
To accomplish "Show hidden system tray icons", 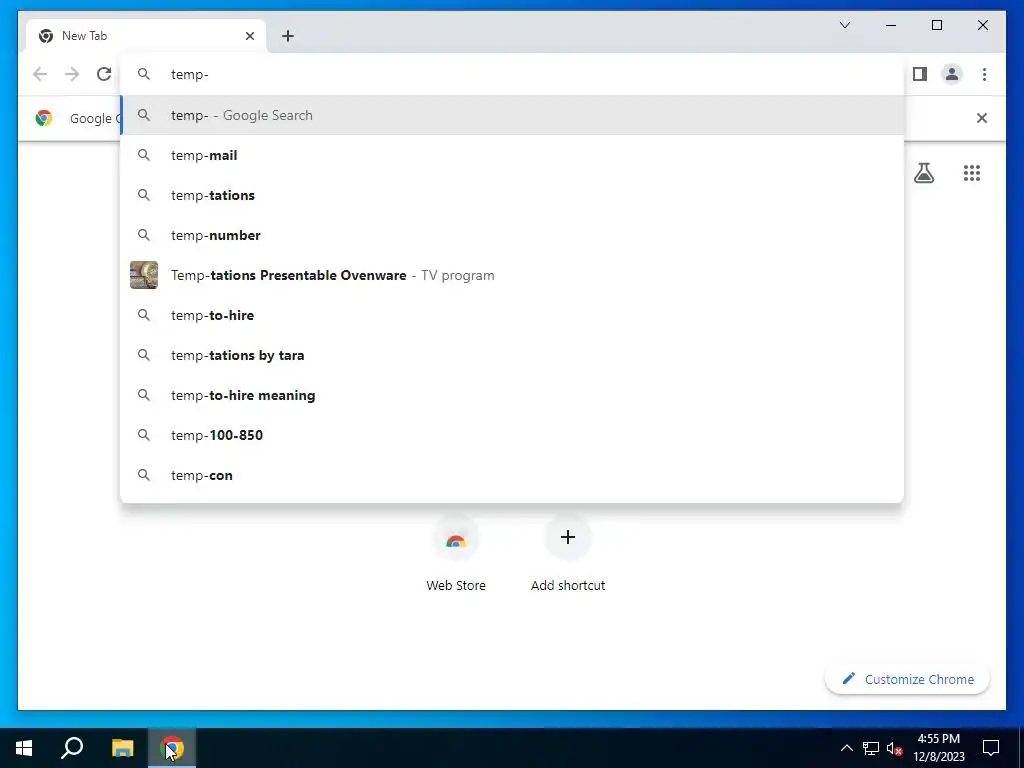I will (x=846, y=748).
